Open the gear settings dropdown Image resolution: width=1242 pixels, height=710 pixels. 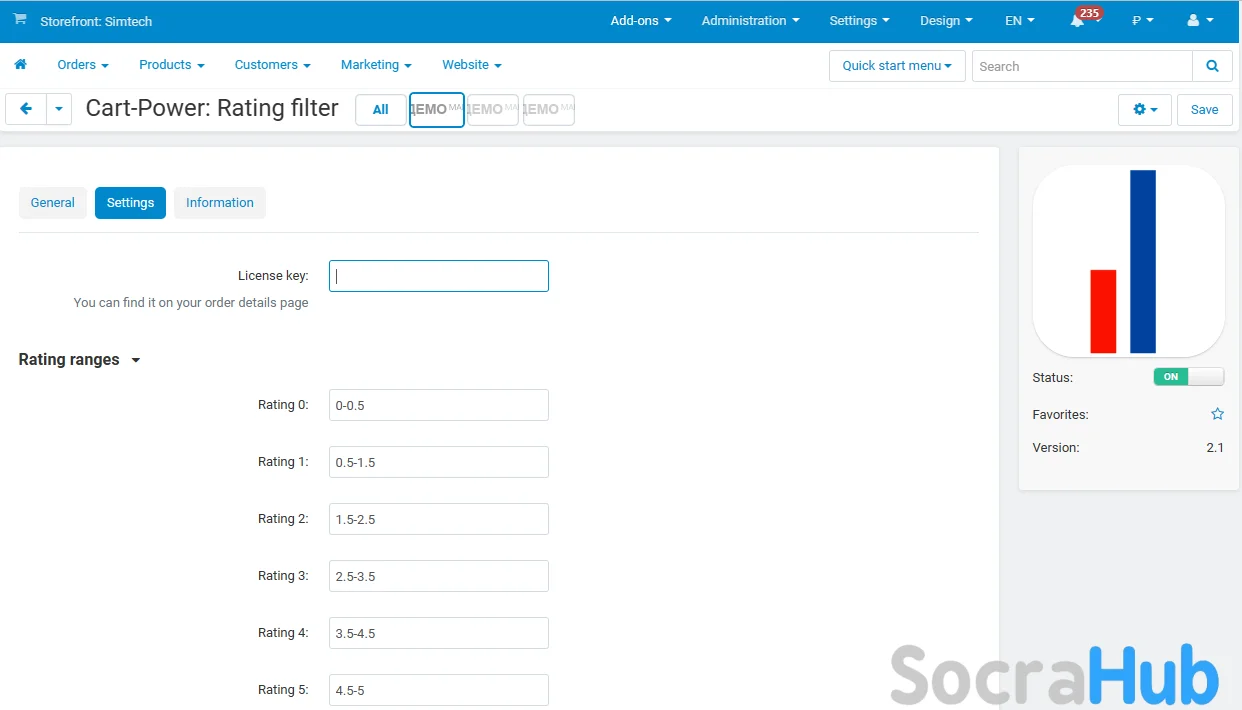pyautogui.click(x=1144, y=110)
